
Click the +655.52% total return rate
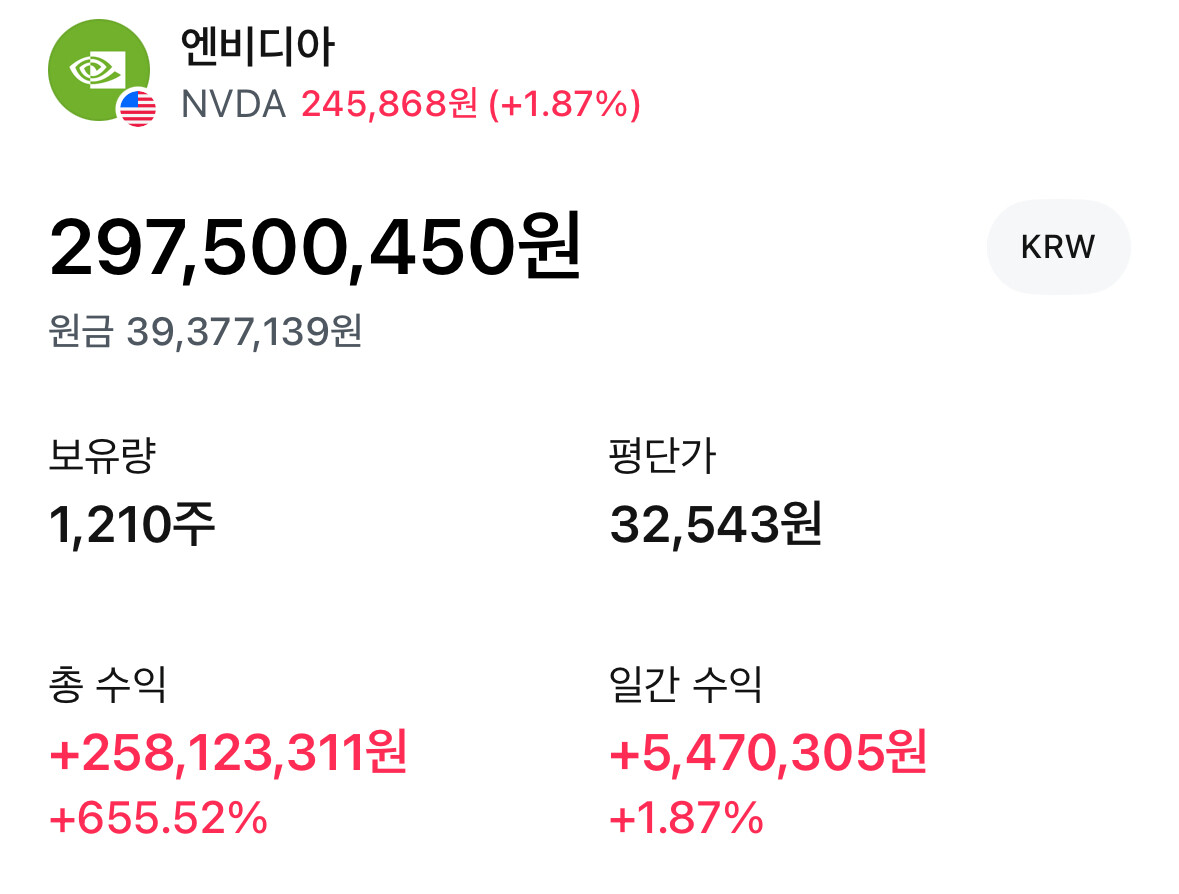158,820
